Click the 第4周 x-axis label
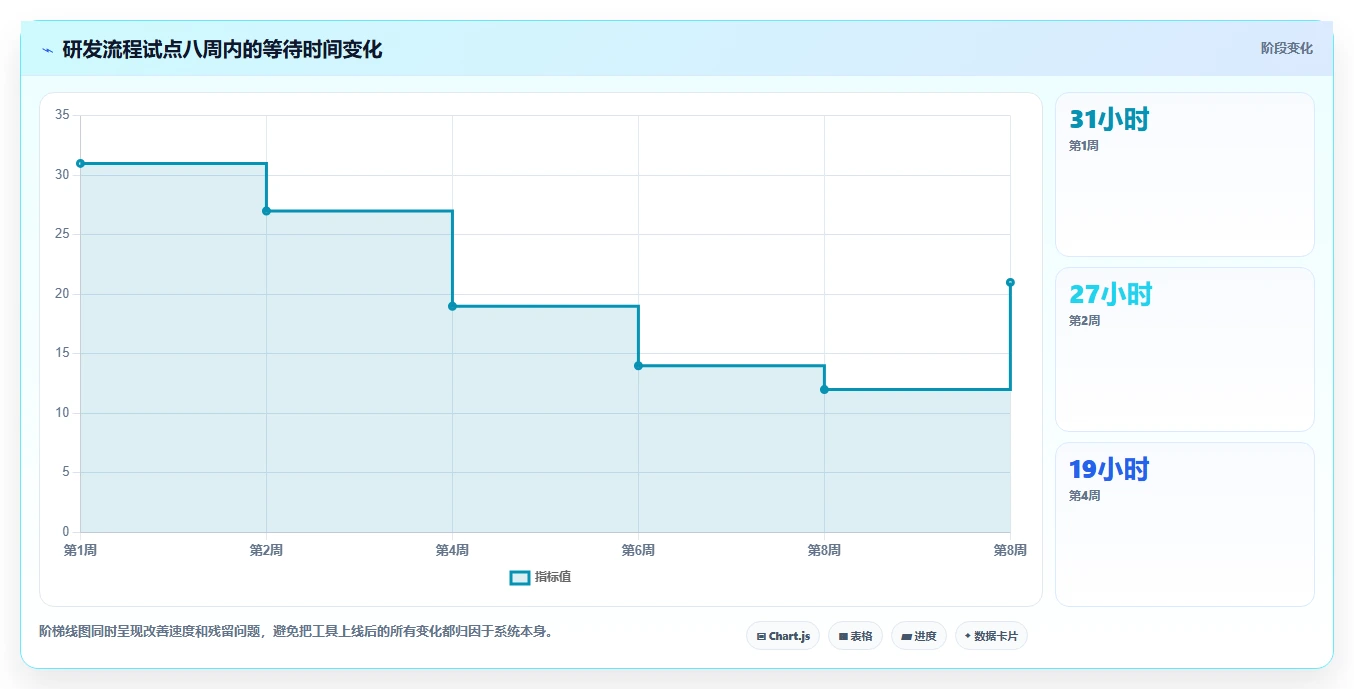This screenshot has height=689, width=1354. (x=452, y=550)
